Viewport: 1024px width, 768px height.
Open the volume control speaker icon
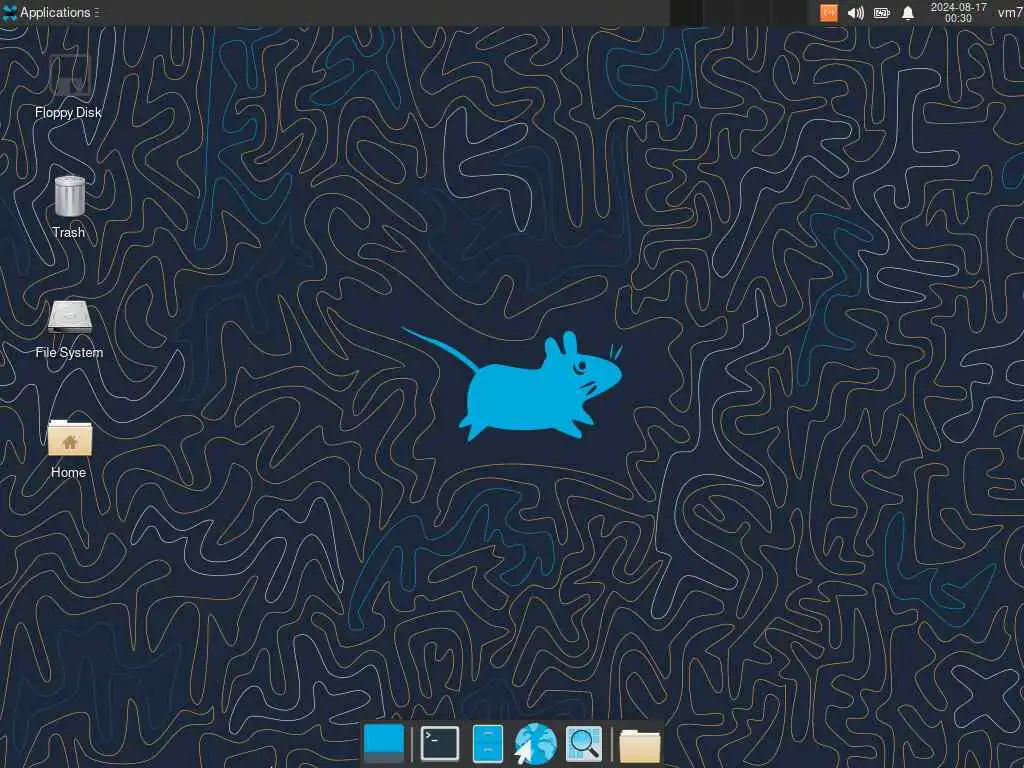pyautogui.click(x=856, y=12)
